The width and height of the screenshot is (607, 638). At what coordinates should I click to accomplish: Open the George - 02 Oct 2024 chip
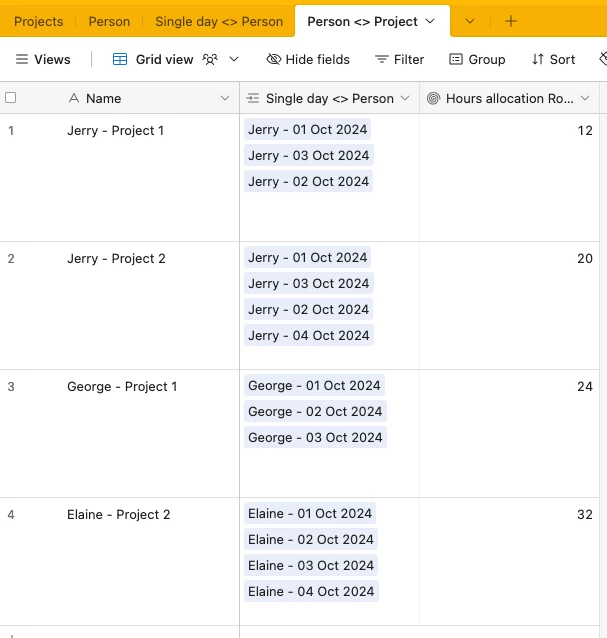[315, 411]
